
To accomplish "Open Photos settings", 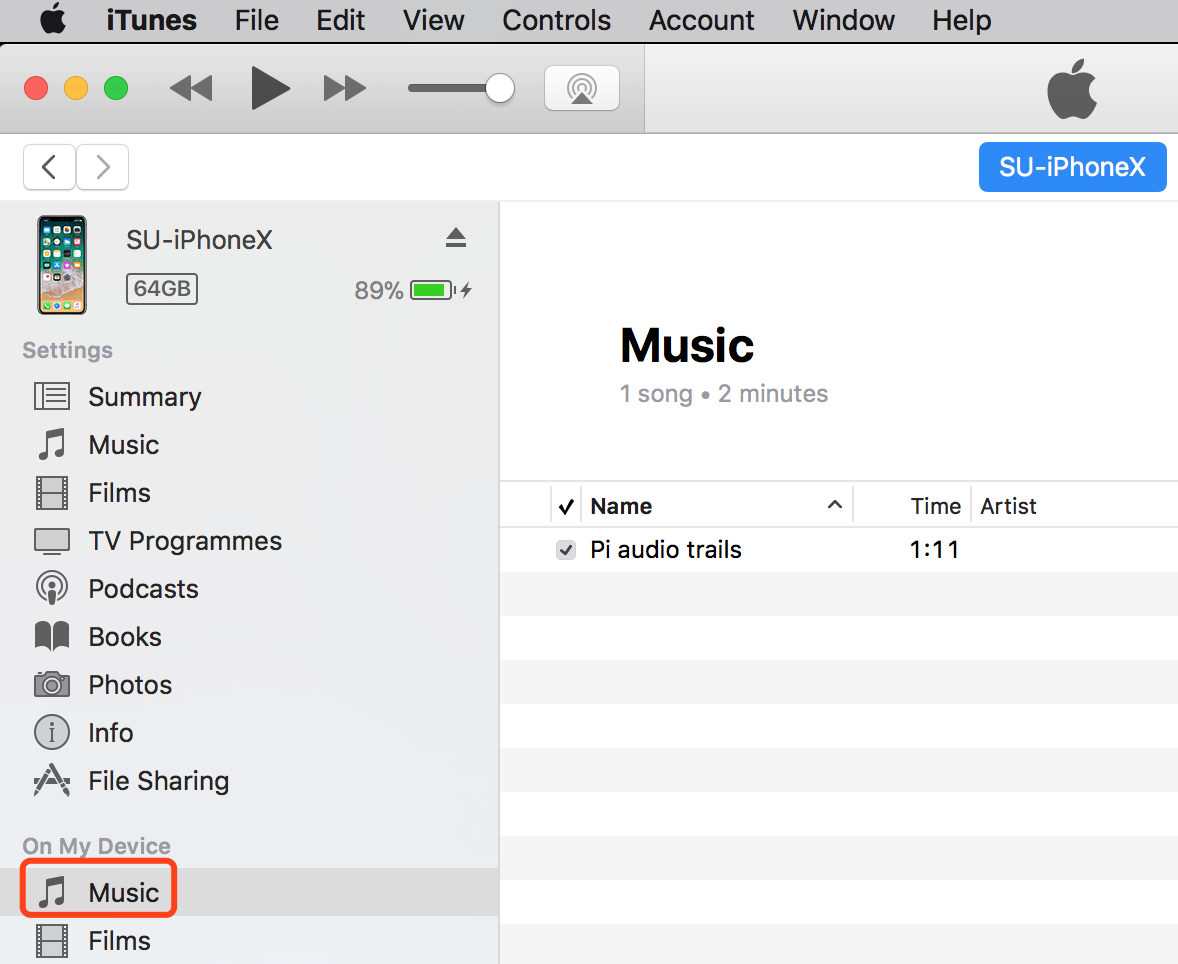I will tap(130, 685).
